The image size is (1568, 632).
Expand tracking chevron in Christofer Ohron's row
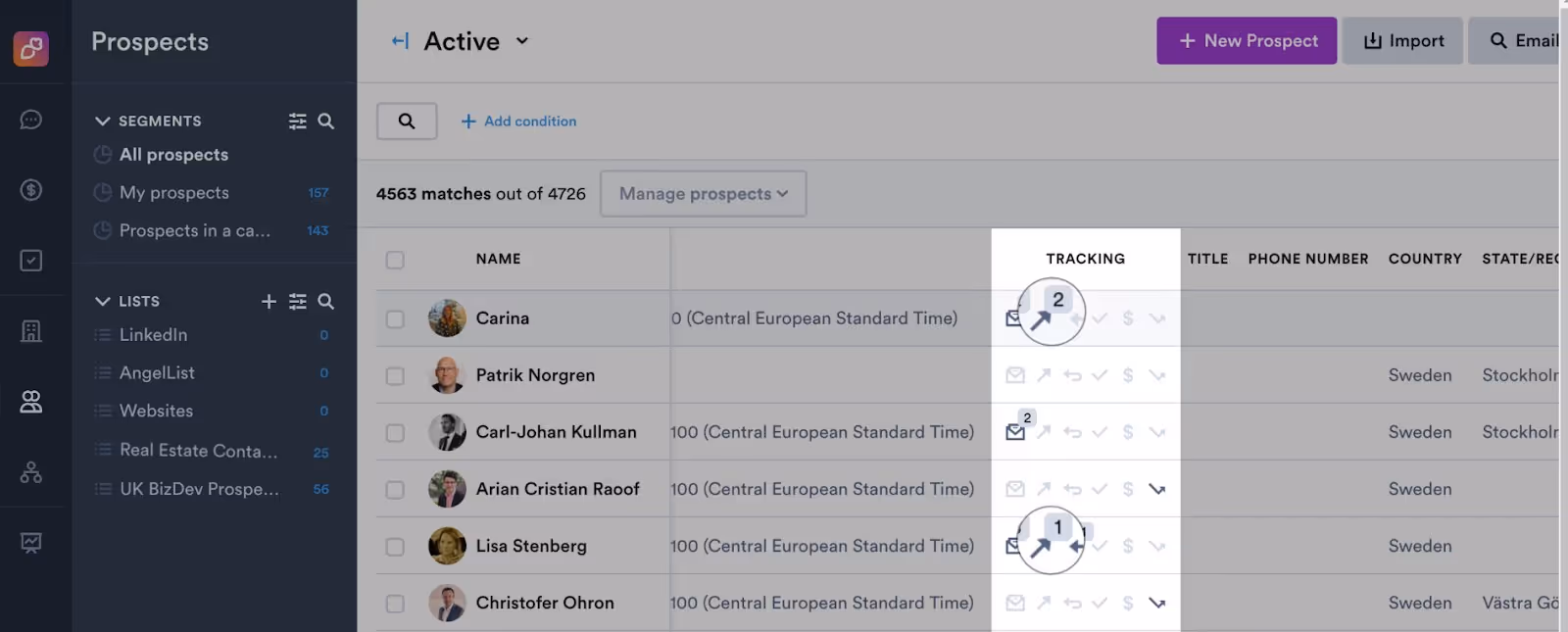[x=1156, y=603]
